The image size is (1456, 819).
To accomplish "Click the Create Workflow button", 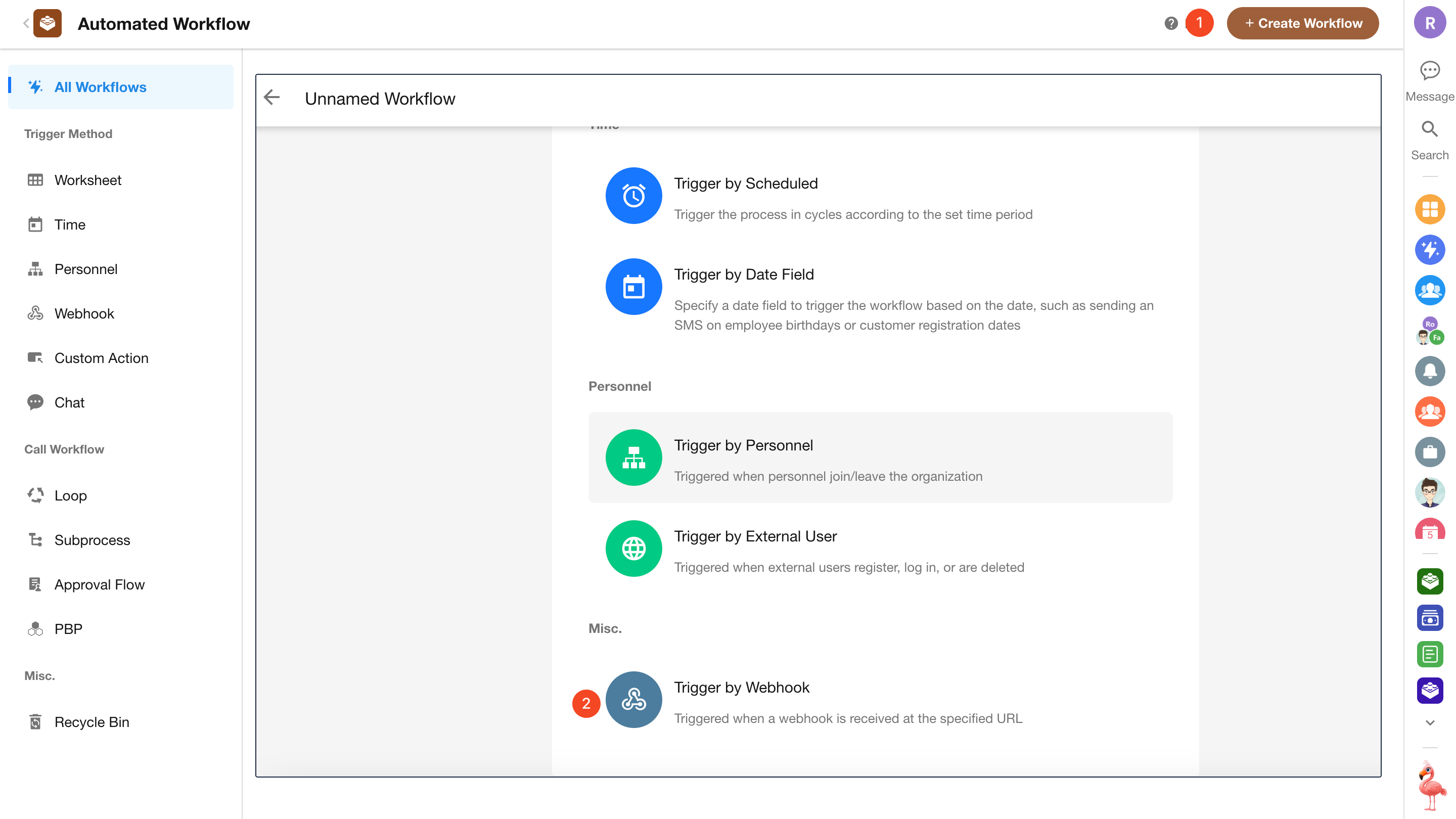I will pyautogui.click(x=1302, y=23).
